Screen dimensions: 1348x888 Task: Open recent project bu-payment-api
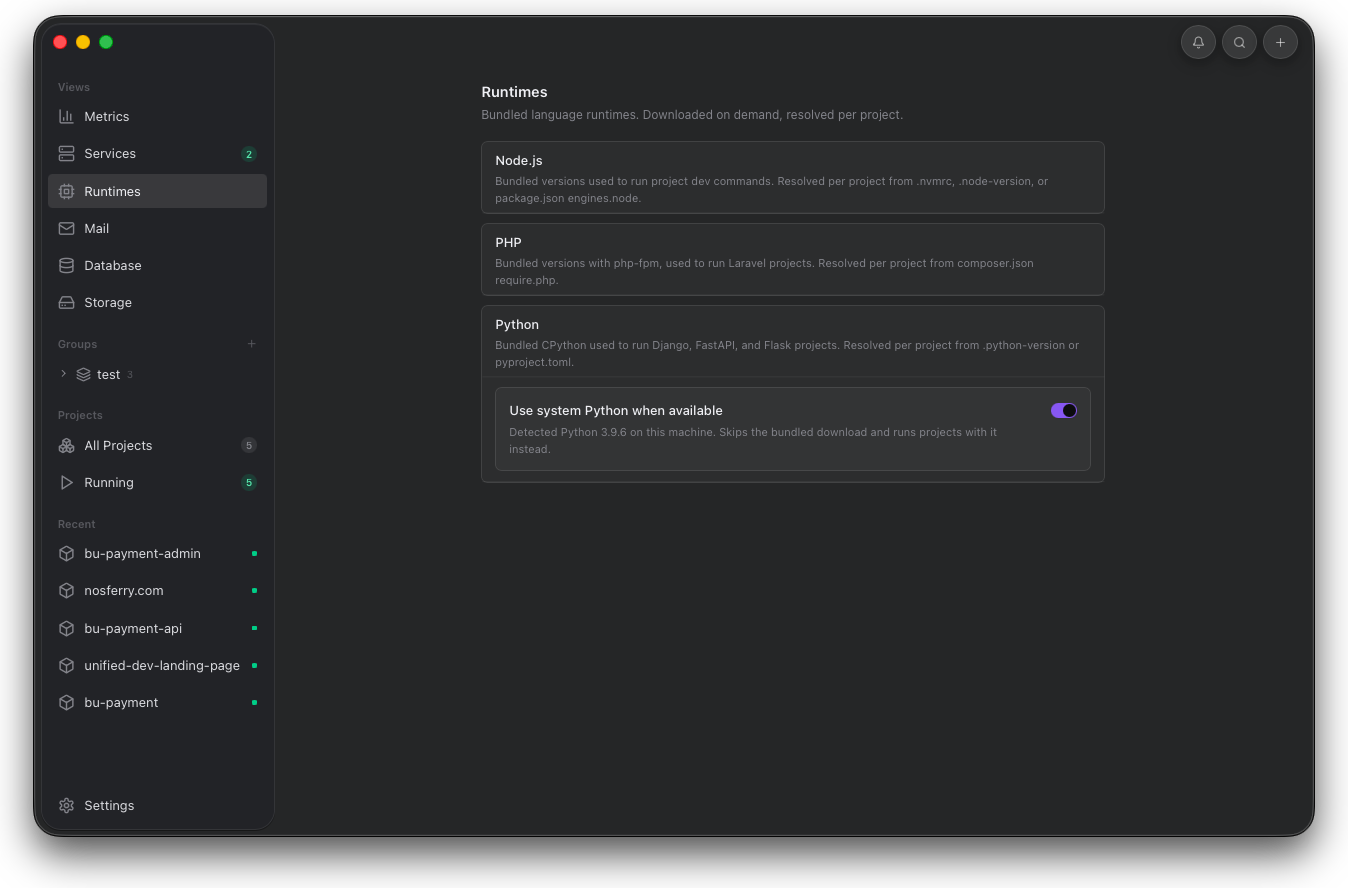pos(157,628)
